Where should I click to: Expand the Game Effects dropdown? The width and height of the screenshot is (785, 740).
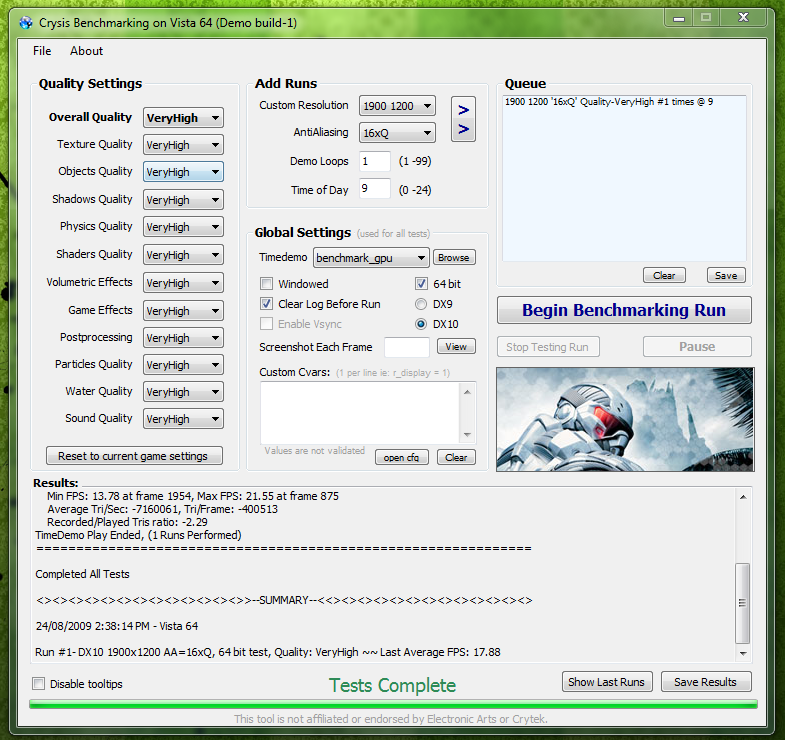tap(183, 311)
